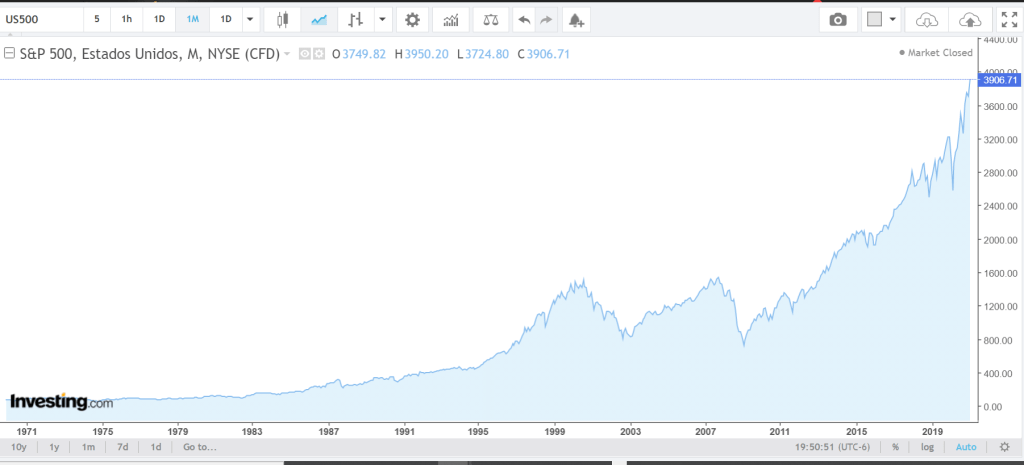Save chart layout with cloud upload icon
1024x465 pixels.
(x=969, y=19)
